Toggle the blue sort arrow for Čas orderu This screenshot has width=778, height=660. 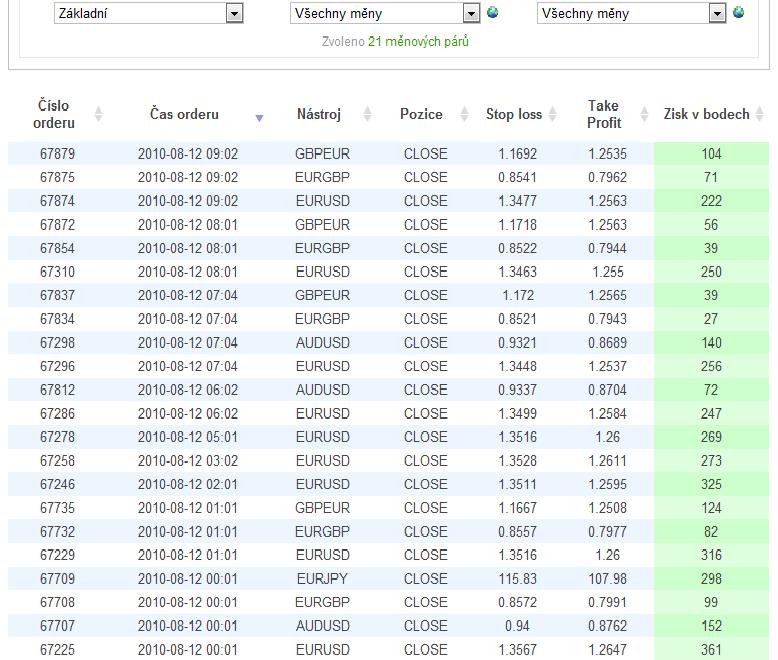(259, 117)
